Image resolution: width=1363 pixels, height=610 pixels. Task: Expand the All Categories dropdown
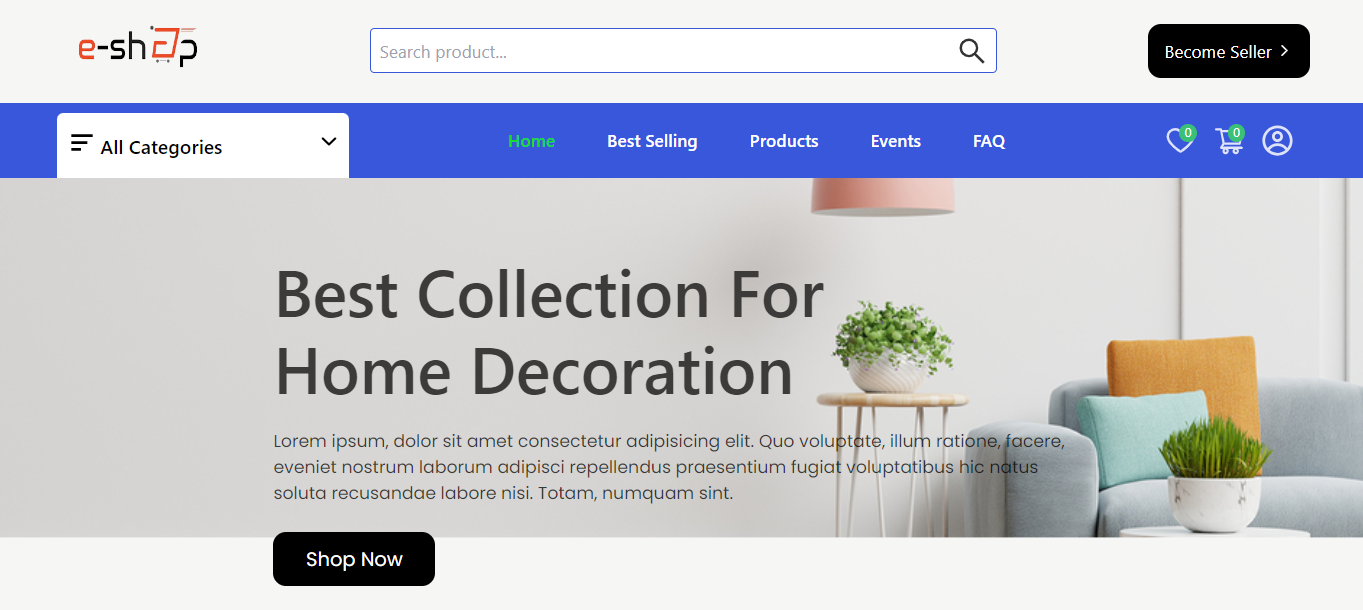(203, 146)
